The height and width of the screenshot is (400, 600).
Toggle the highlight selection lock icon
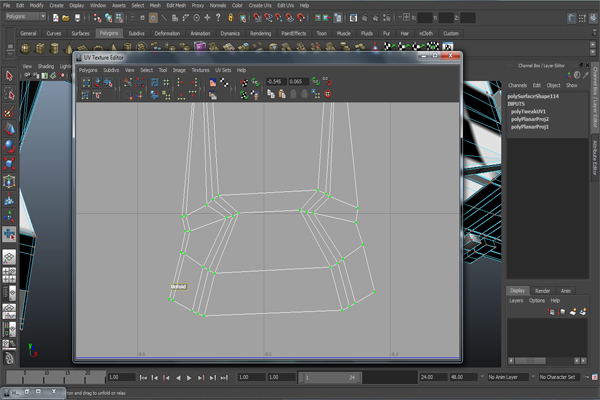coord(231,18)
